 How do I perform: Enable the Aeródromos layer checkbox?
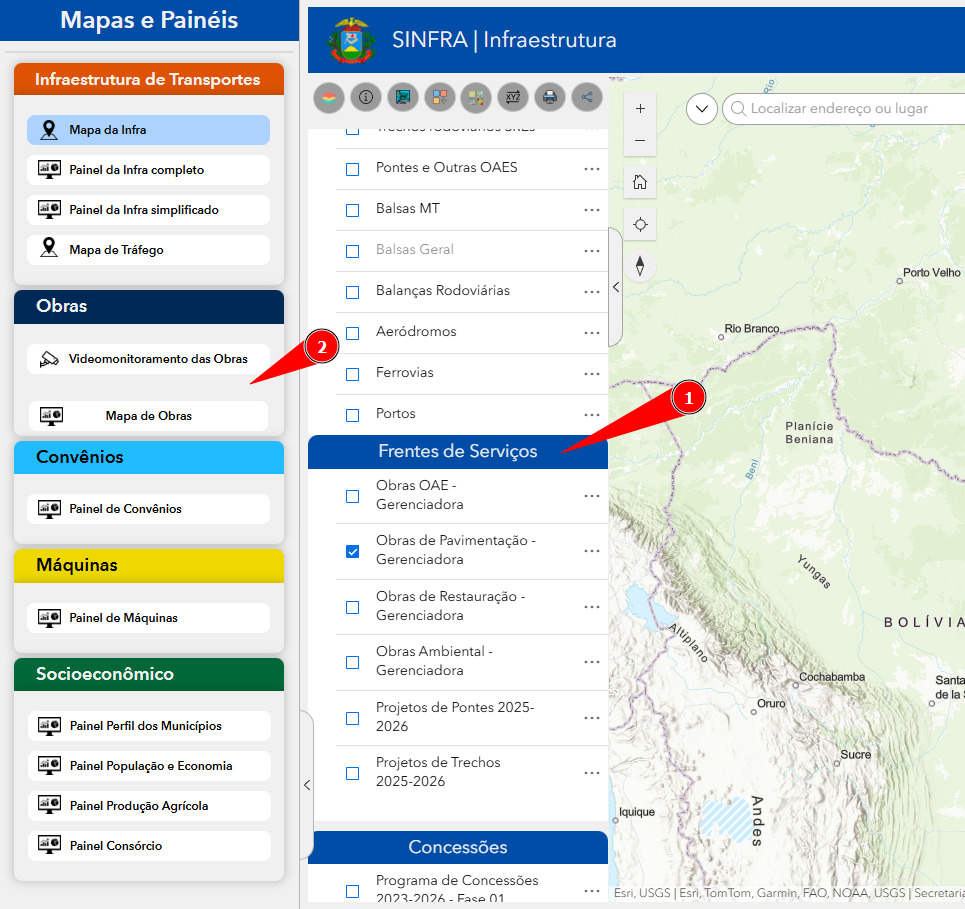pyautogui.click(x=352, y=333)
